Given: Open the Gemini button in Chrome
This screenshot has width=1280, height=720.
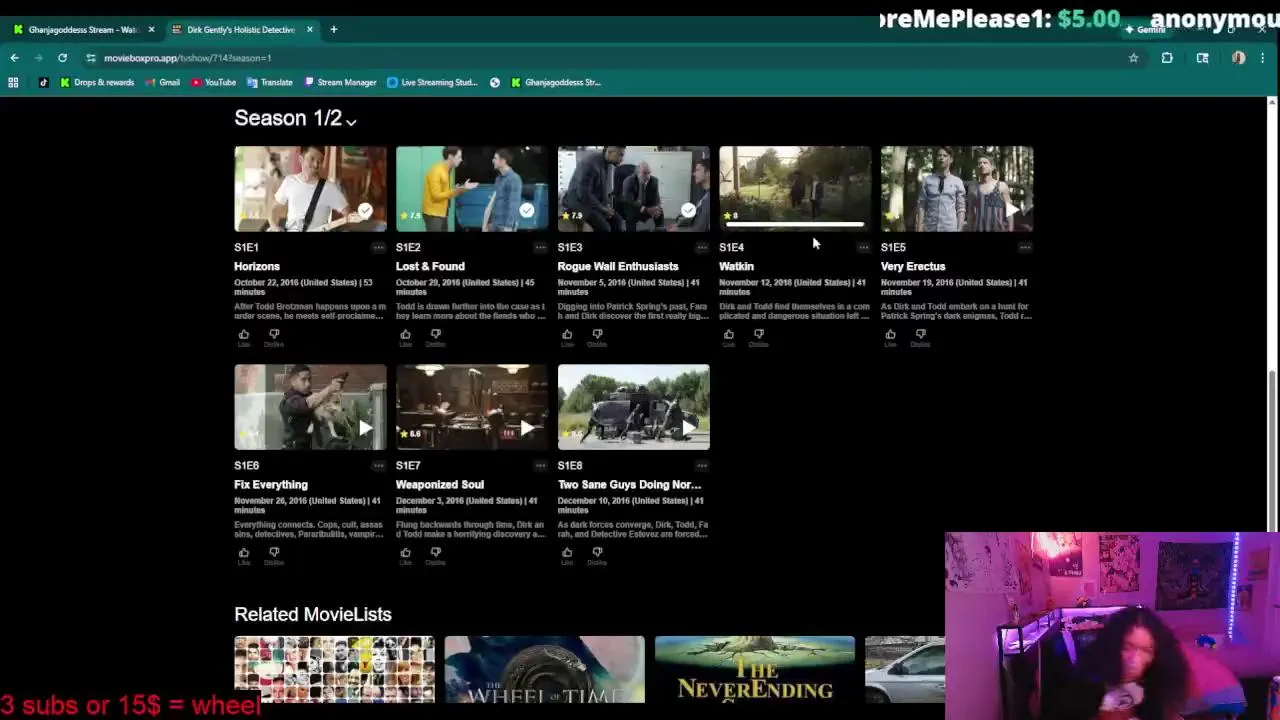Looking at the screenshot, I should (1145, 30).
